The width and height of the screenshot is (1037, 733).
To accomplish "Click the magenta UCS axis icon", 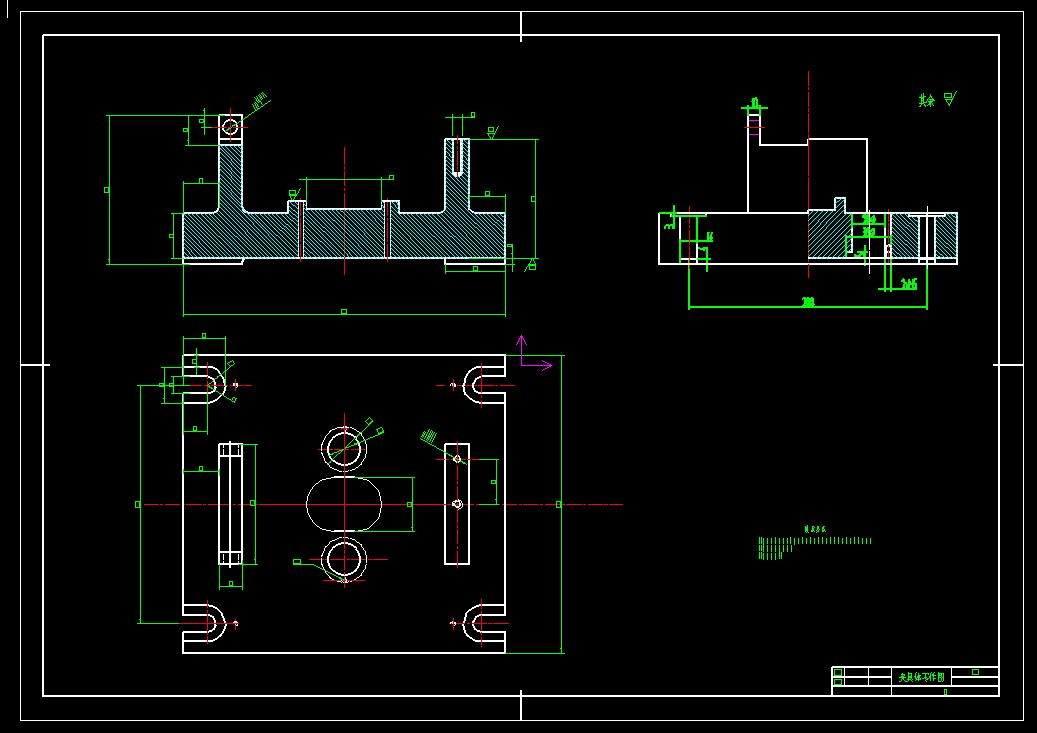I will 533,353.
